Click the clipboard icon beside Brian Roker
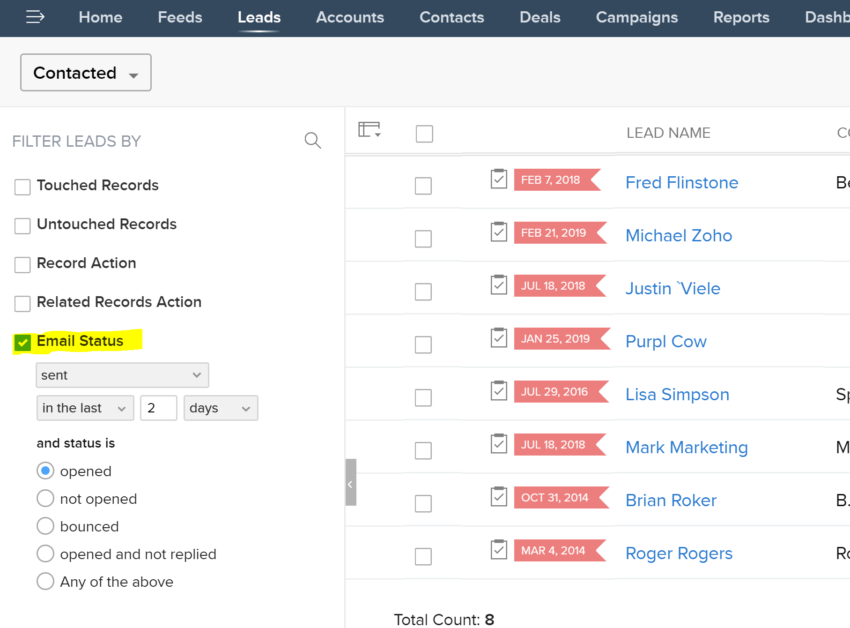The height and width of the screenshot is (628, 850). (498, 496)
